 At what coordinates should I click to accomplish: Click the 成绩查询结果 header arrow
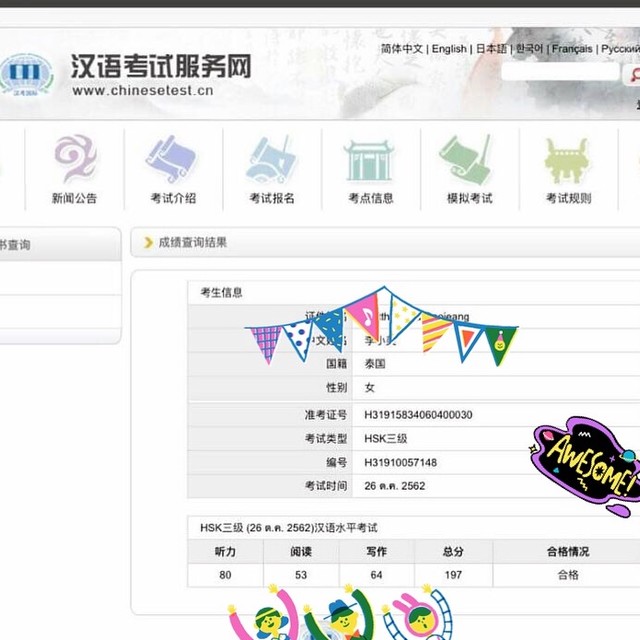[x=149, y=242]
